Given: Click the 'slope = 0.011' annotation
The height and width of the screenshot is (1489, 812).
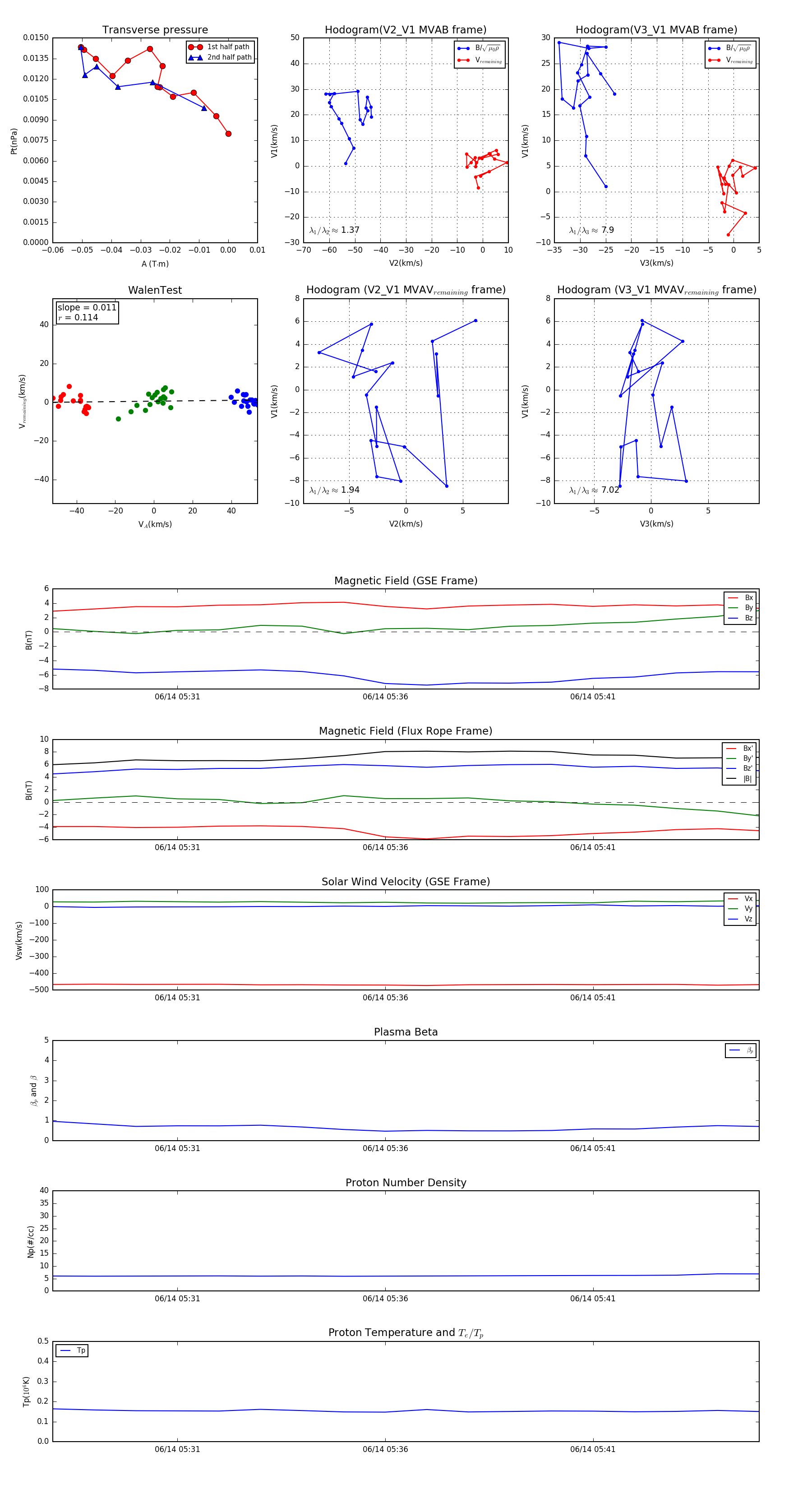Looking at the screenshot, I should 87,308.
